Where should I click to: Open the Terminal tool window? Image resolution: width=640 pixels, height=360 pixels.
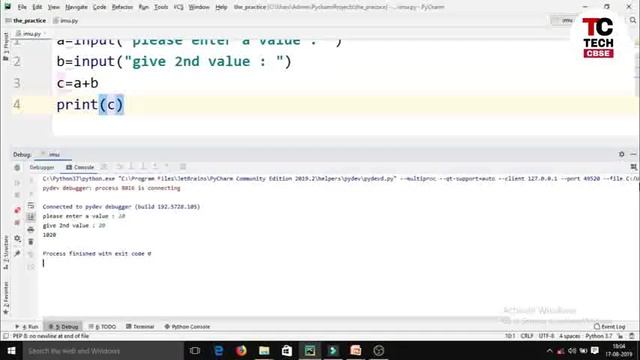[140, 327]
